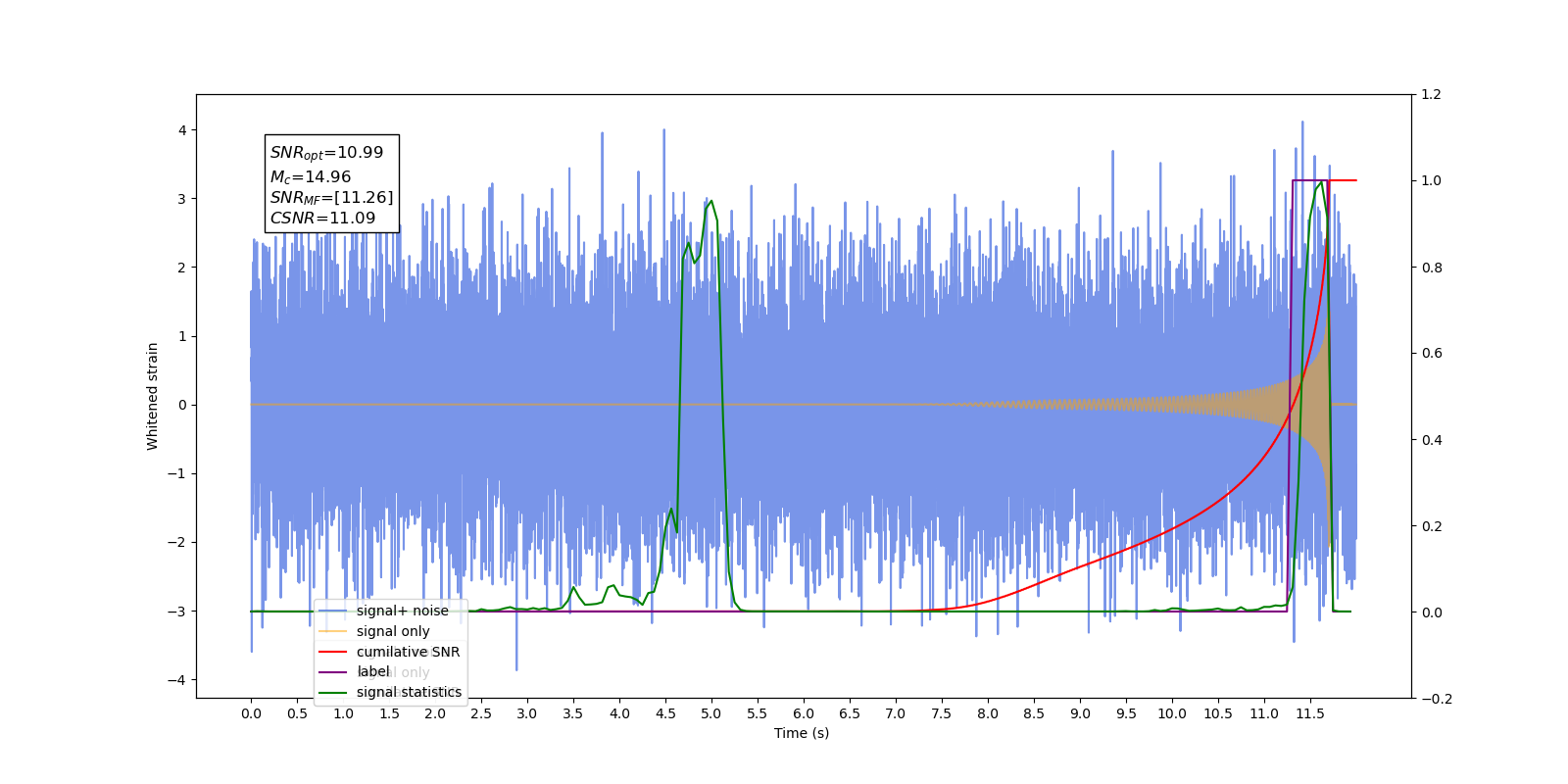1568x784 pixels.
Task: Click the 'cumilative SNR' legend entry
Action: tap(408, 652)
